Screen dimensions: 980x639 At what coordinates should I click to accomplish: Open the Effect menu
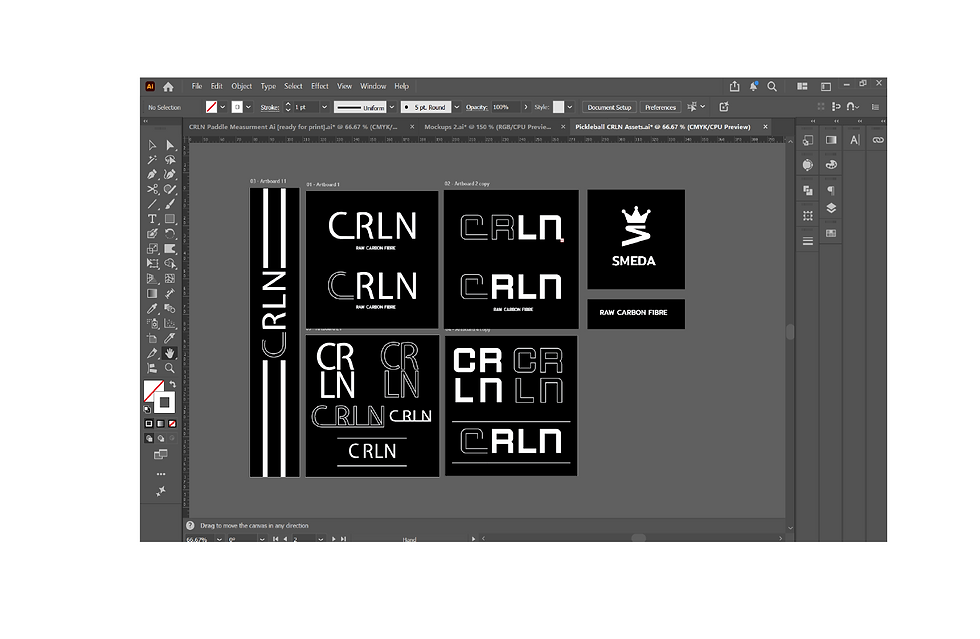[x=319, y=86]
